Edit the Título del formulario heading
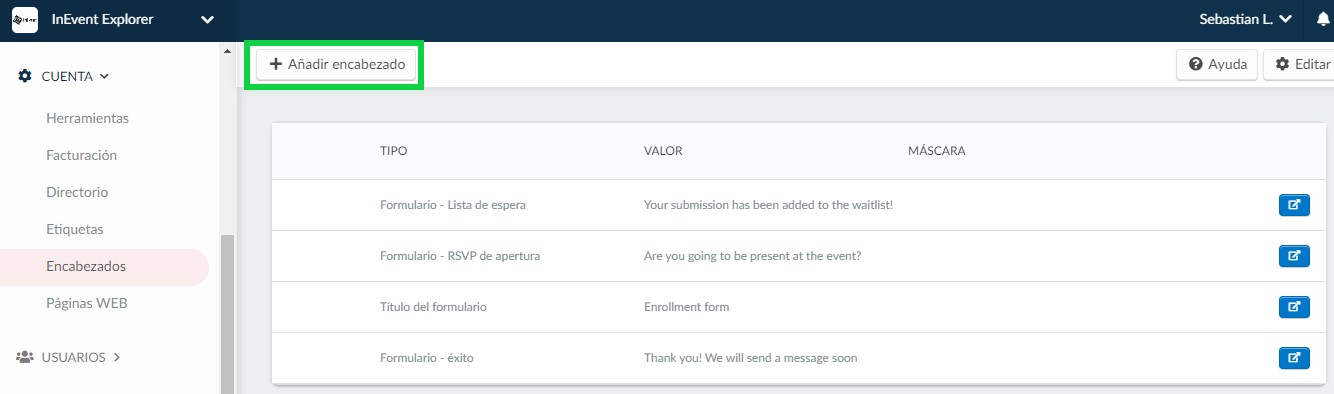The height and width of the screenshot is (394, 1334). [1294, 307]
